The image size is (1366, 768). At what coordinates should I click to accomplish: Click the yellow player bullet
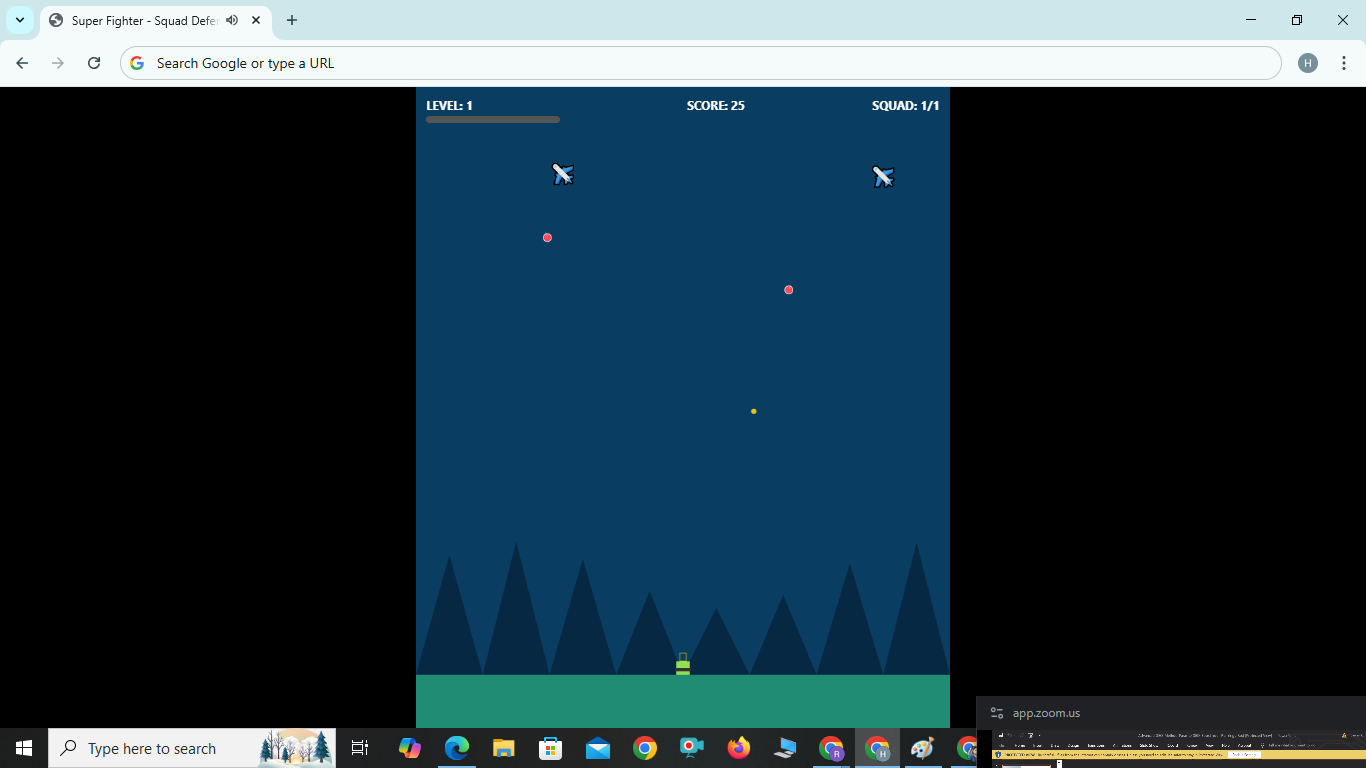click(x=753, y=411)
